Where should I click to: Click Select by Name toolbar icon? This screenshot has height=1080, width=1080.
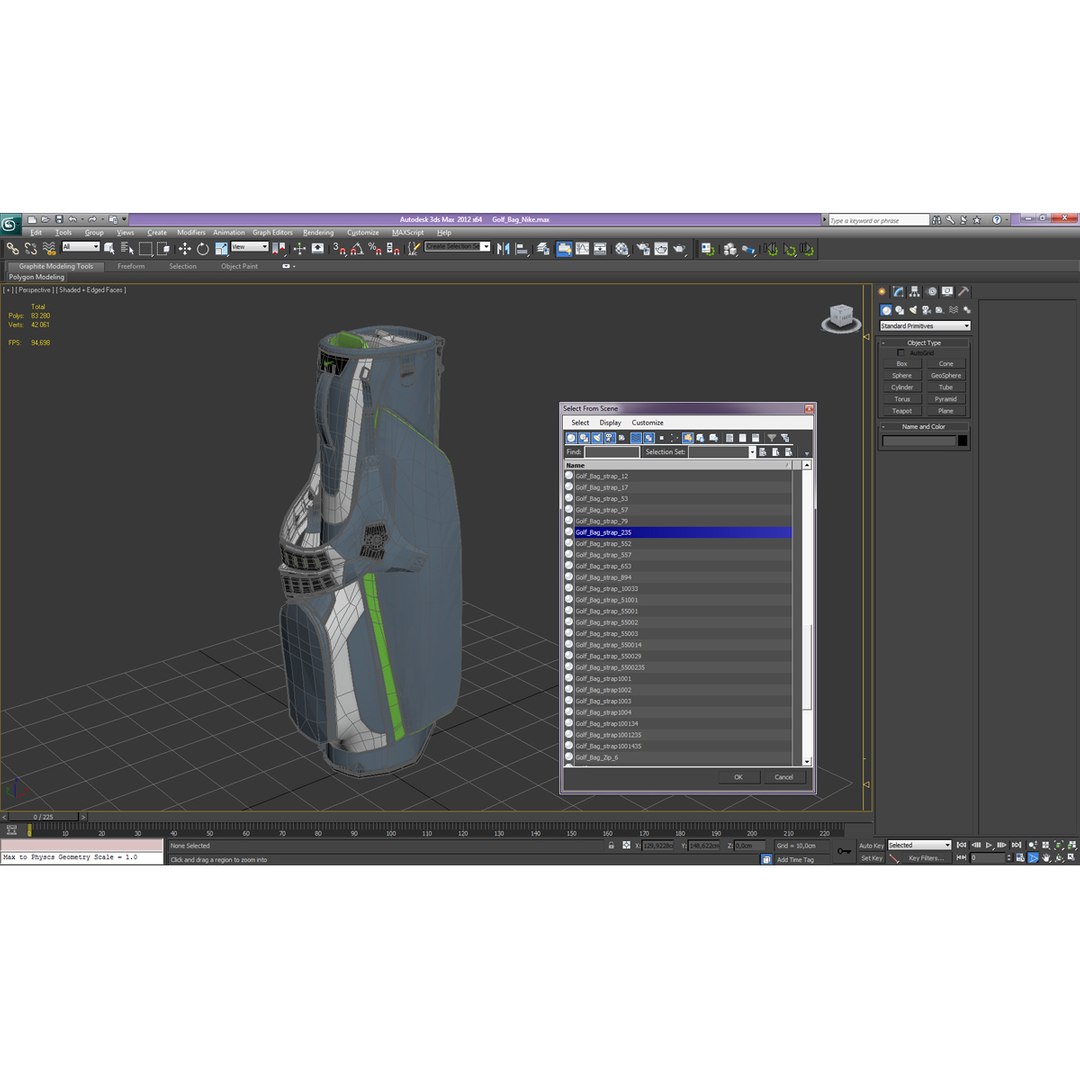127,249
